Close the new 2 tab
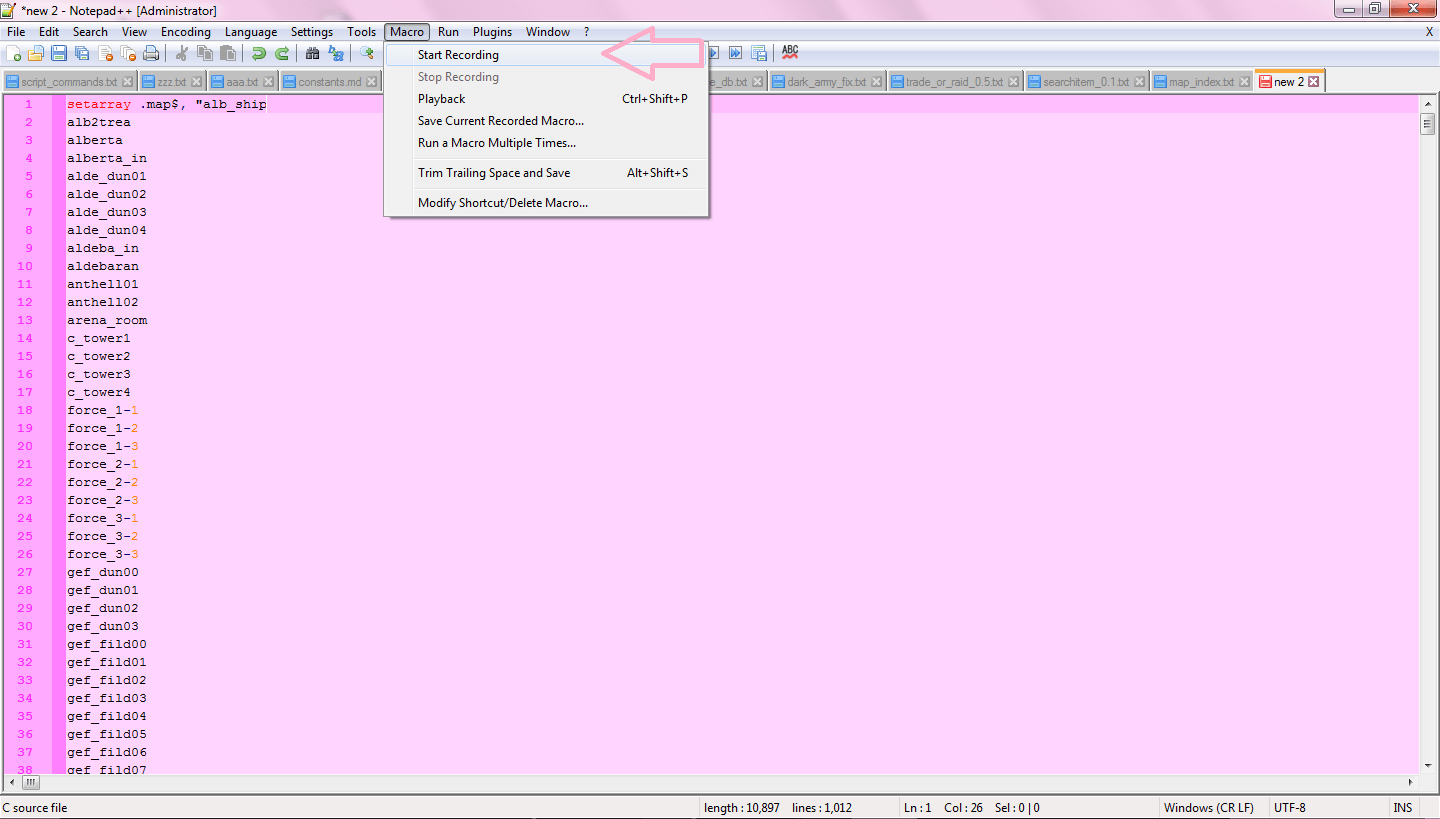Image resolution: width=1440 pixels, height=819 pixels. [1312, 82]
